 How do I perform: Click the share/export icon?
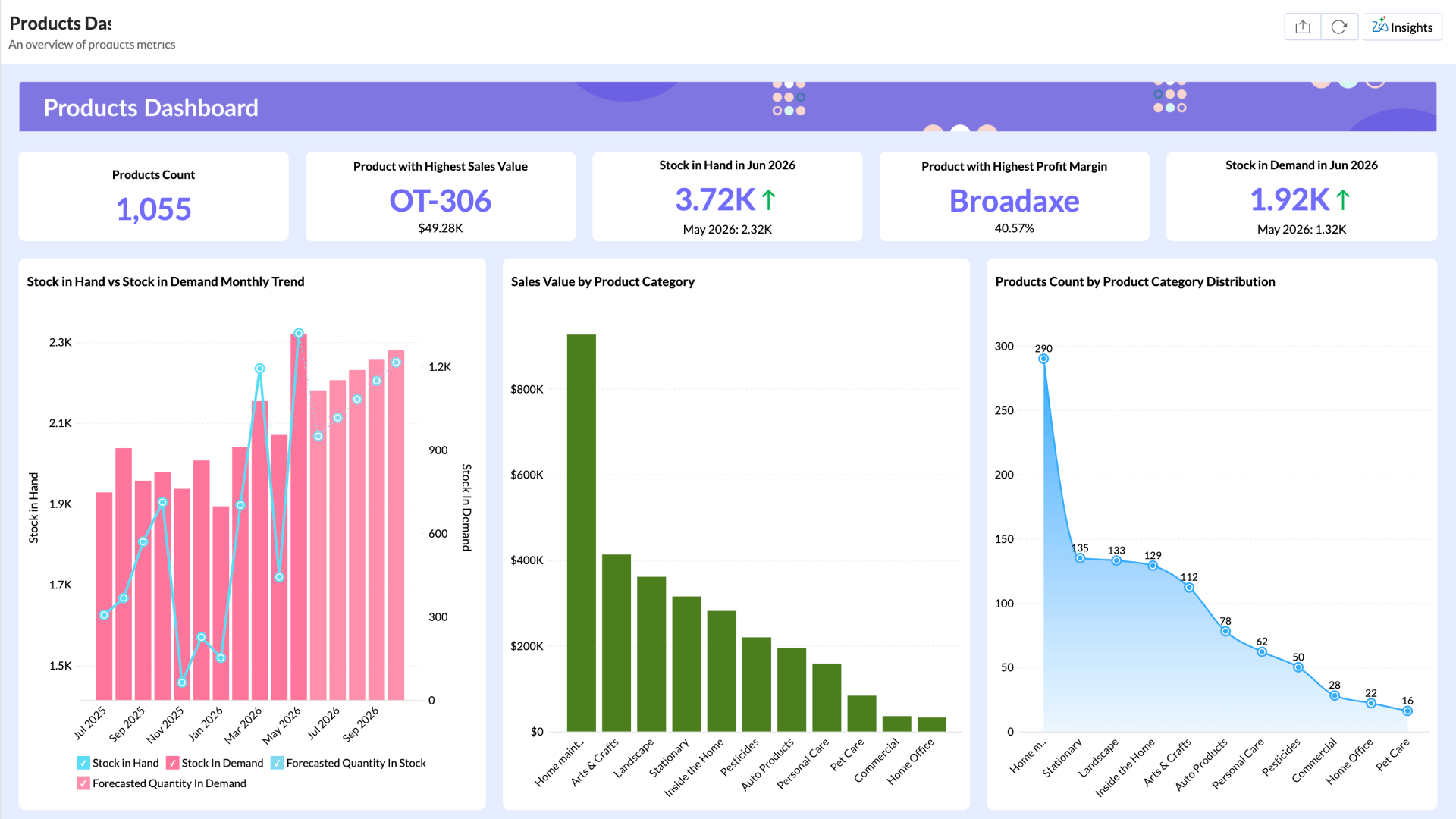pos(1302,27)
